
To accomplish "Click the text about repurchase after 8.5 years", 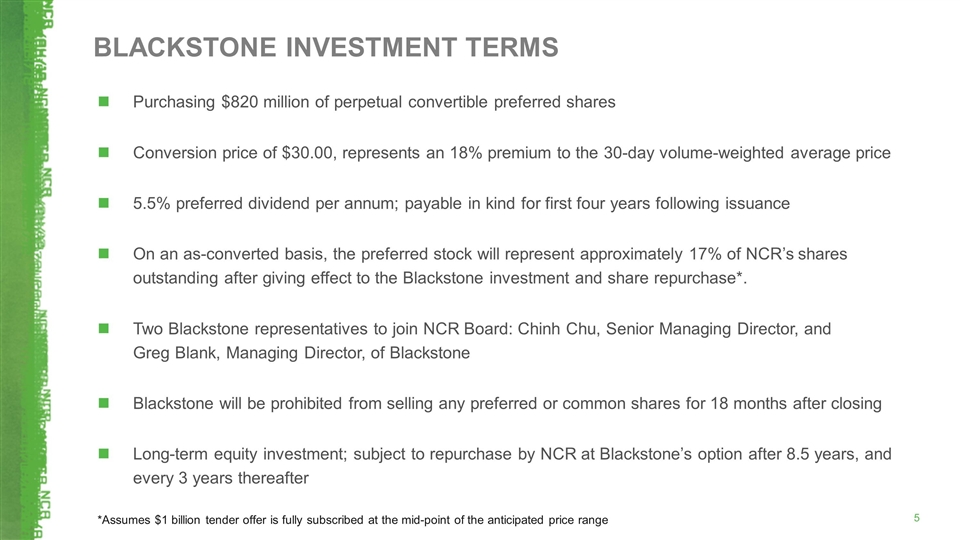I will [x=511, y=454].
